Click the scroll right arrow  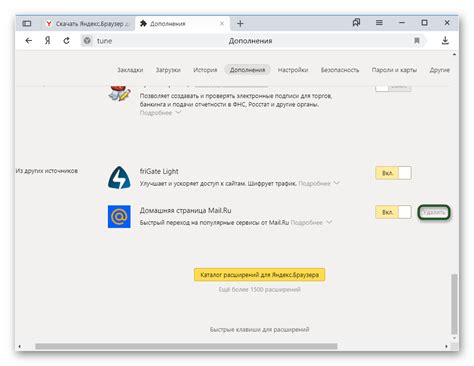[446, 347]
